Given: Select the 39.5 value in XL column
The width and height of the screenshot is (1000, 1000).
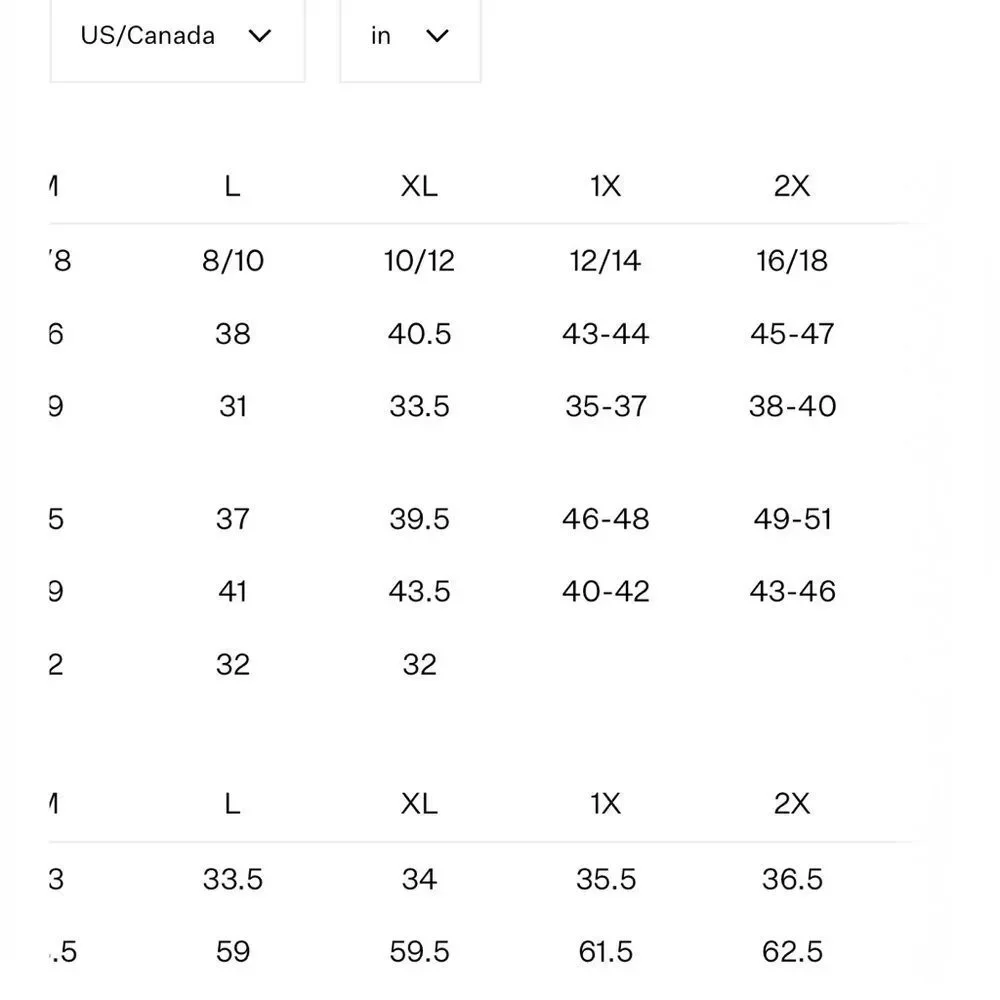Looking at the screenshot, I should tap(419, 519).
